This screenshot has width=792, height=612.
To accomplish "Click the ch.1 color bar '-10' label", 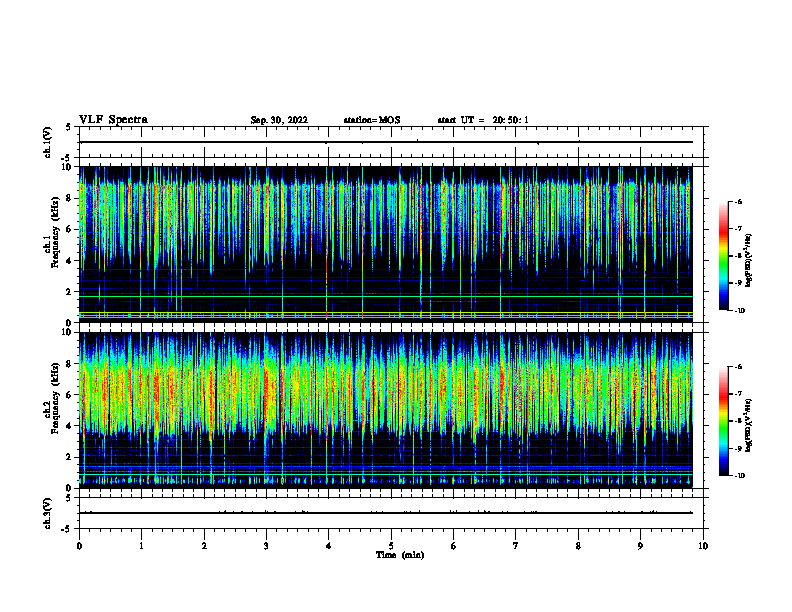I will (739, 311).
